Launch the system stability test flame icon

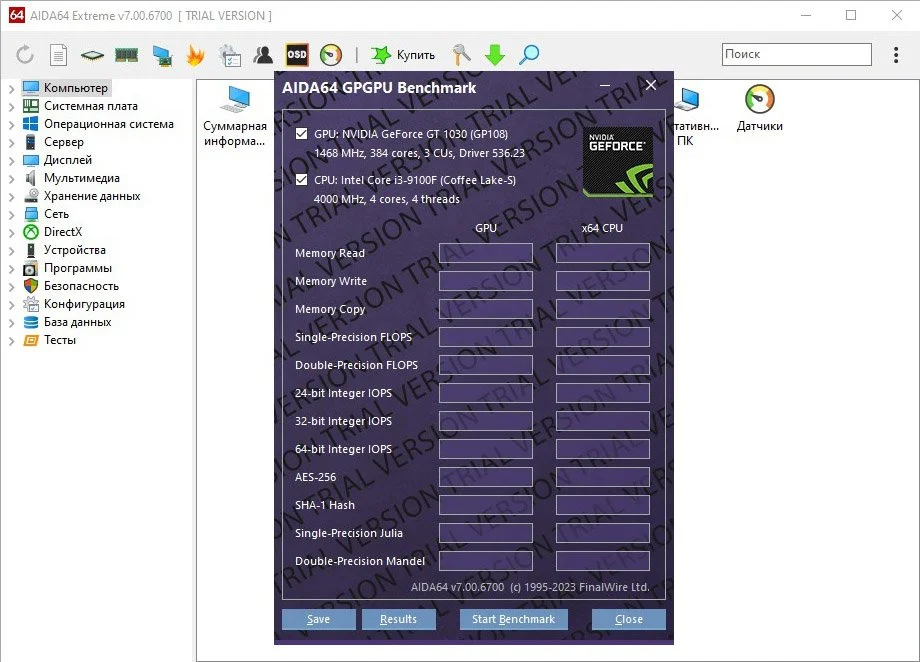point(195,55)
